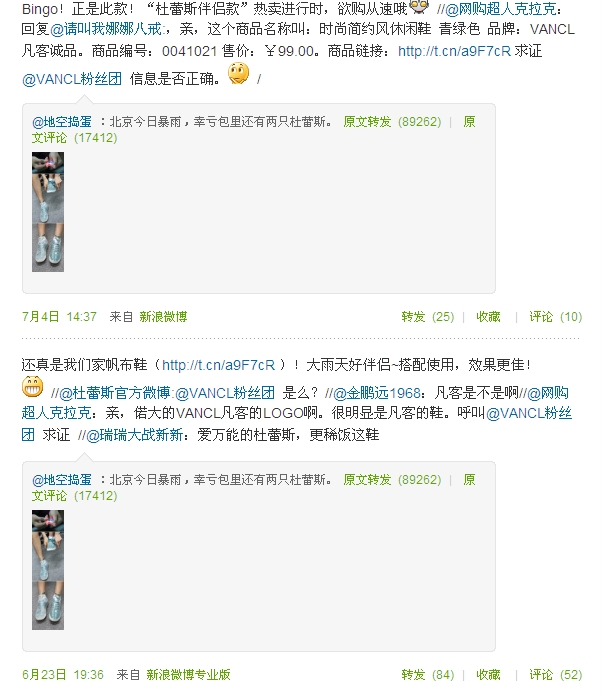Click the 7月4日 14:37 timestamp
The height and width of the screenshot is (695, 601).
59,317
